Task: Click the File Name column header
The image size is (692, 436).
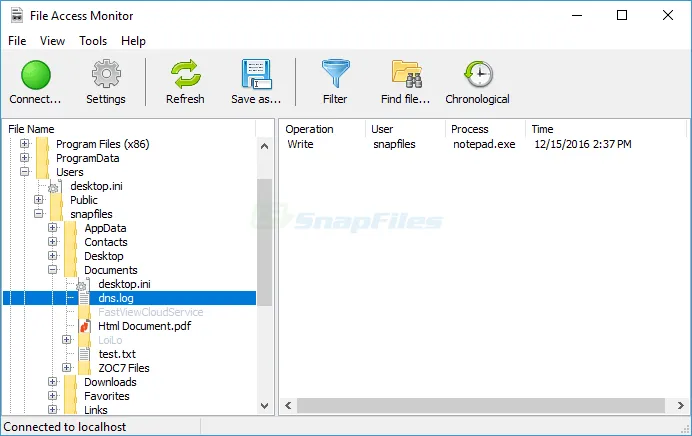Action: [131, 129]
